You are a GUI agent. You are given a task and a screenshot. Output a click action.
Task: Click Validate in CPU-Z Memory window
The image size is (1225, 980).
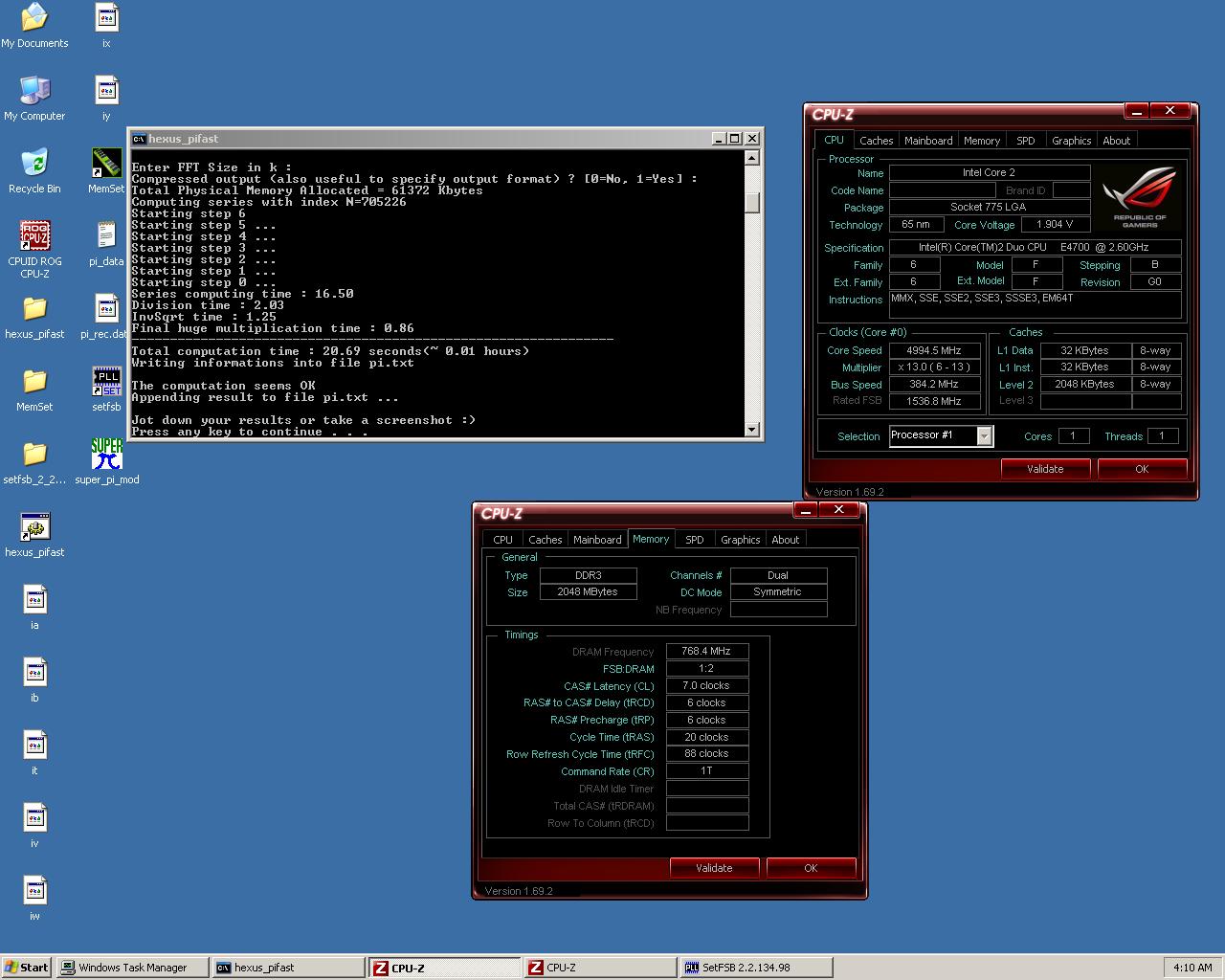pyautogui.click(x=714, y=868)
